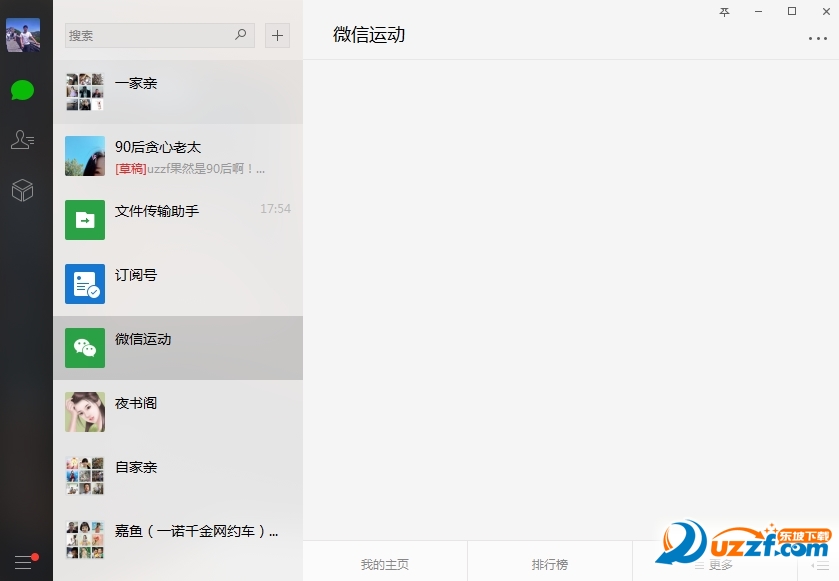Minimize the WeChat window
Image resolution: width=839 pixels, height=581 pixels.
(x=758, y=12)
